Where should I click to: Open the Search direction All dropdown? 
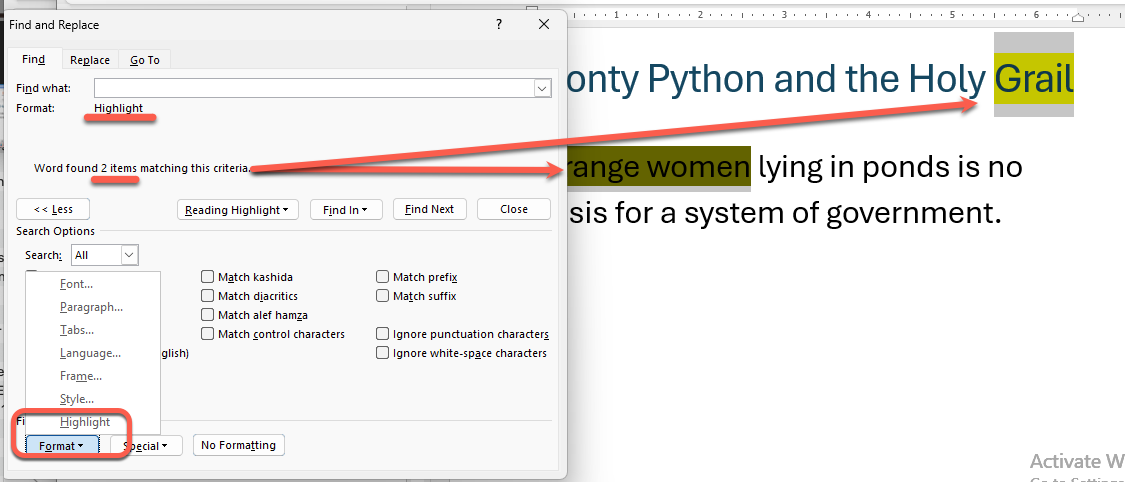pos(129,255)
